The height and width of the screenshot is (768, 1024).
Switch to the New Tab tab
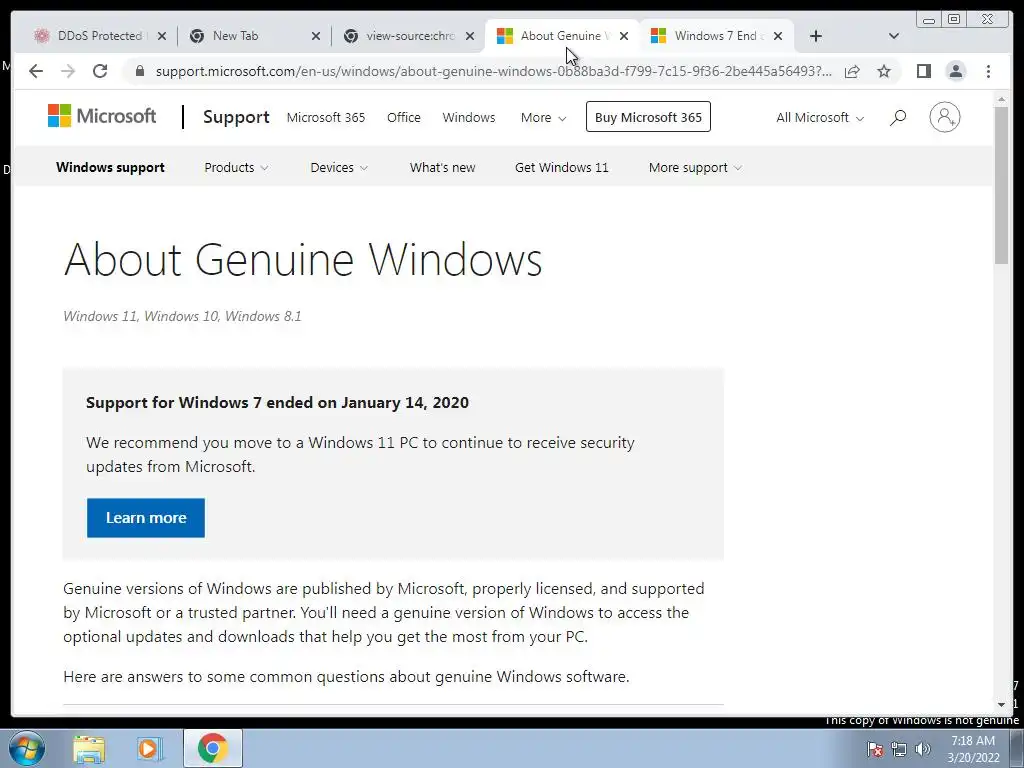pyautogui.click(x=247, y=36)
